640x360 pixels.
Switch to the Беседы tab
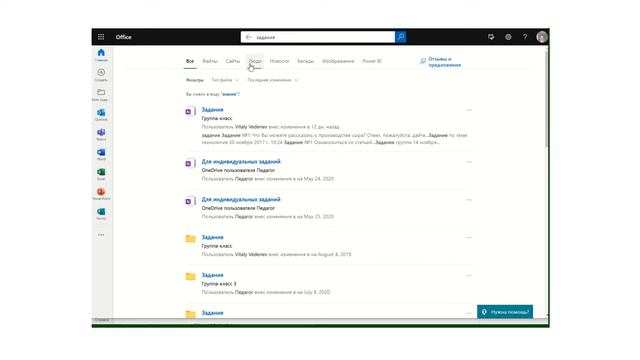[x=305, y=61]
